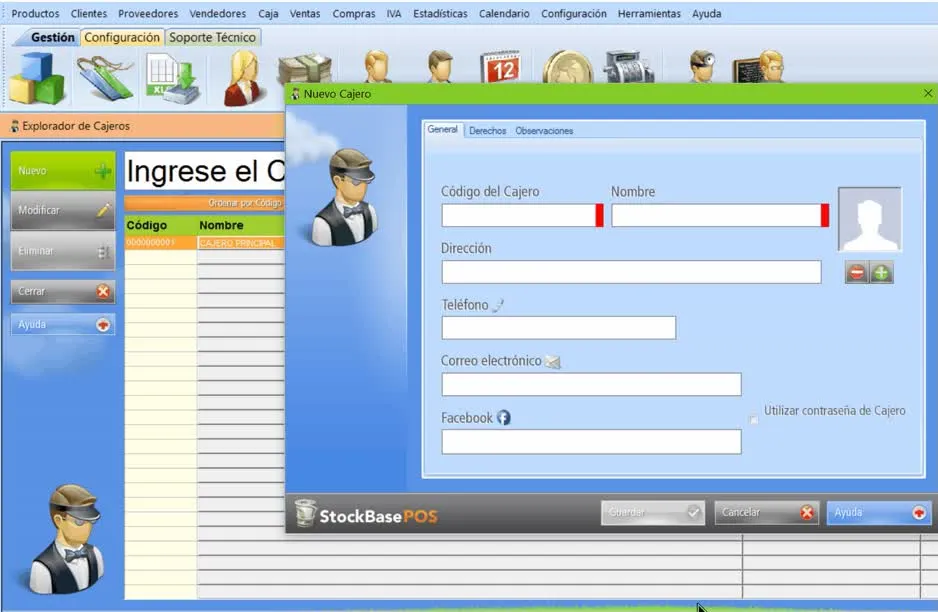Click the red minus remove photo icon

coord(857,273)
